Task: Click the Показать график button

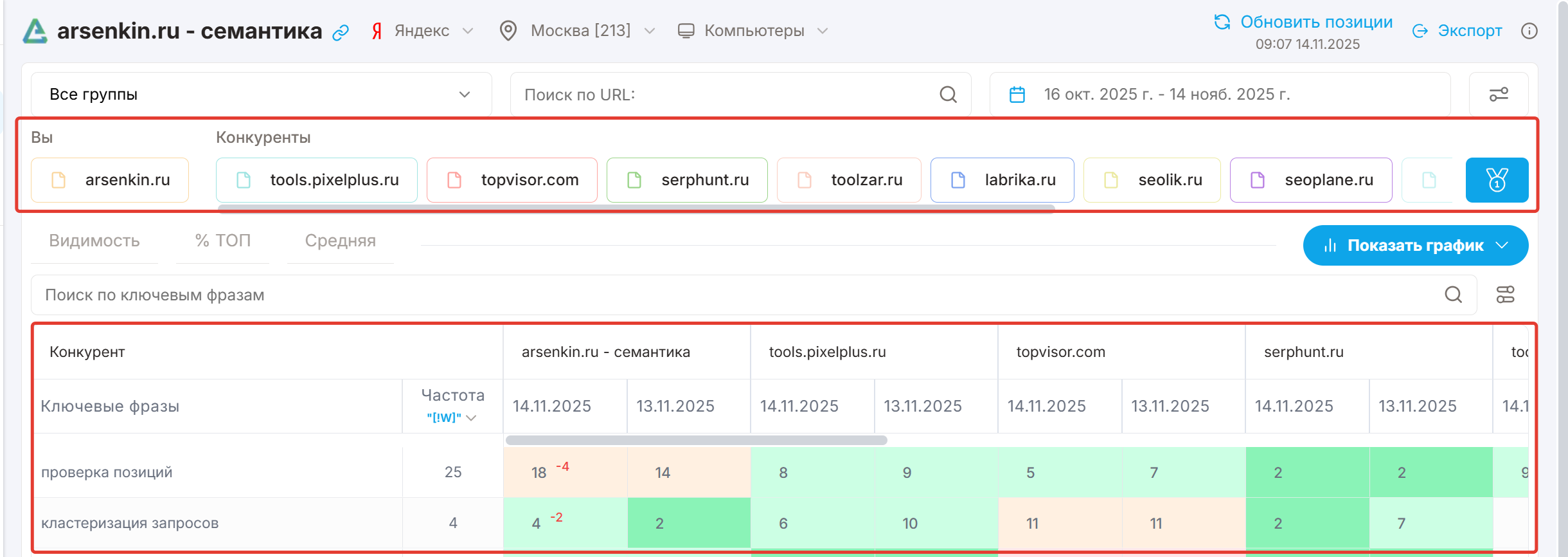Action: click(1415, 245)
